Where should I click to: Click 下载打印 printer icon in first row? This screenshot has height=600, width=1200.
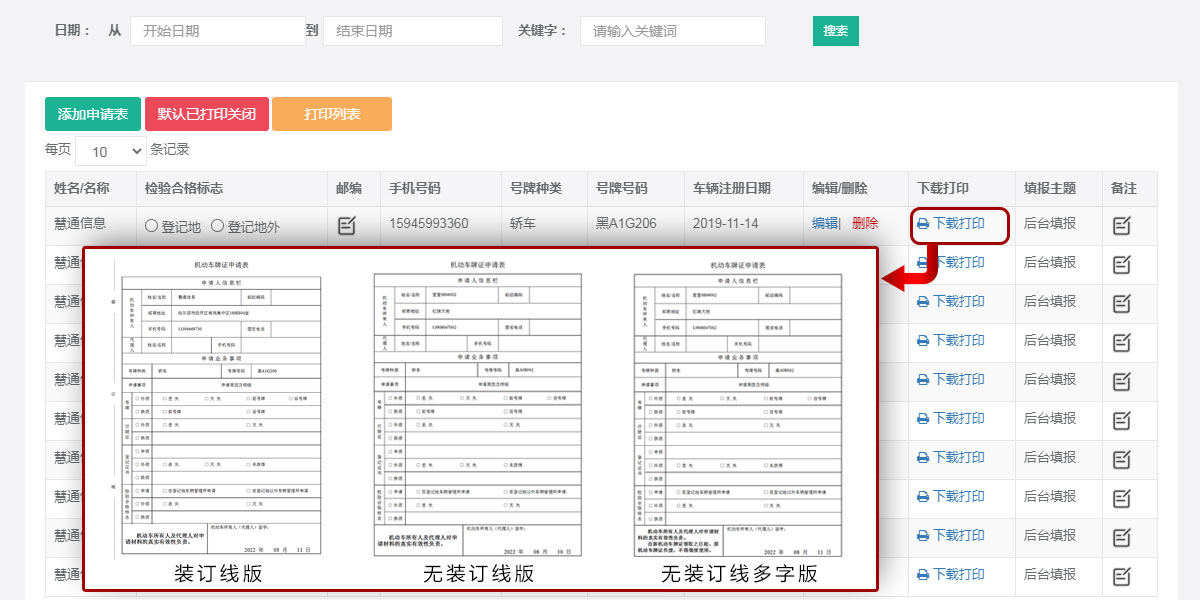(923, 224)
